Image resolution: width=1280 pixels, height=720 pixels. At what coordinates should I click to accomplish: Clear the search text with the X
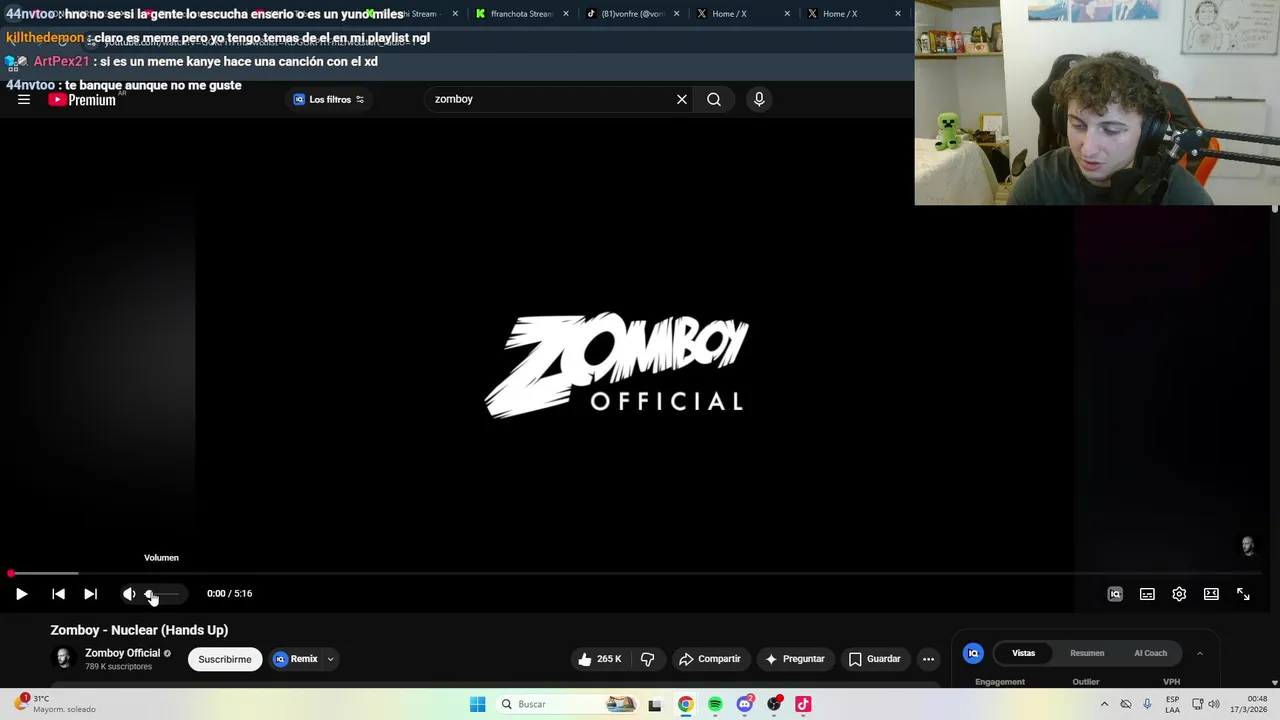[x=682, y=99]
